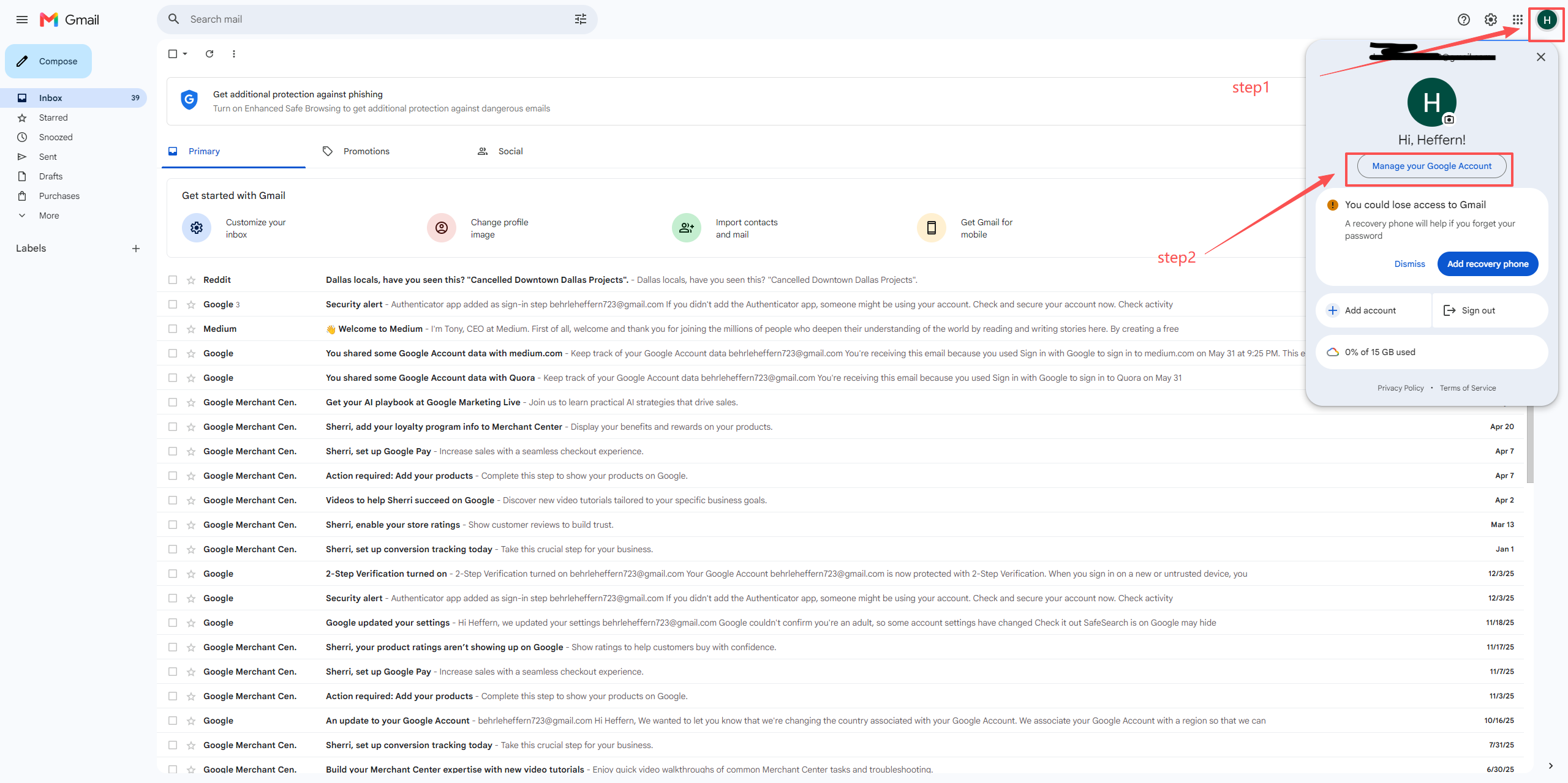Star the Reddit email

[191, 280]
